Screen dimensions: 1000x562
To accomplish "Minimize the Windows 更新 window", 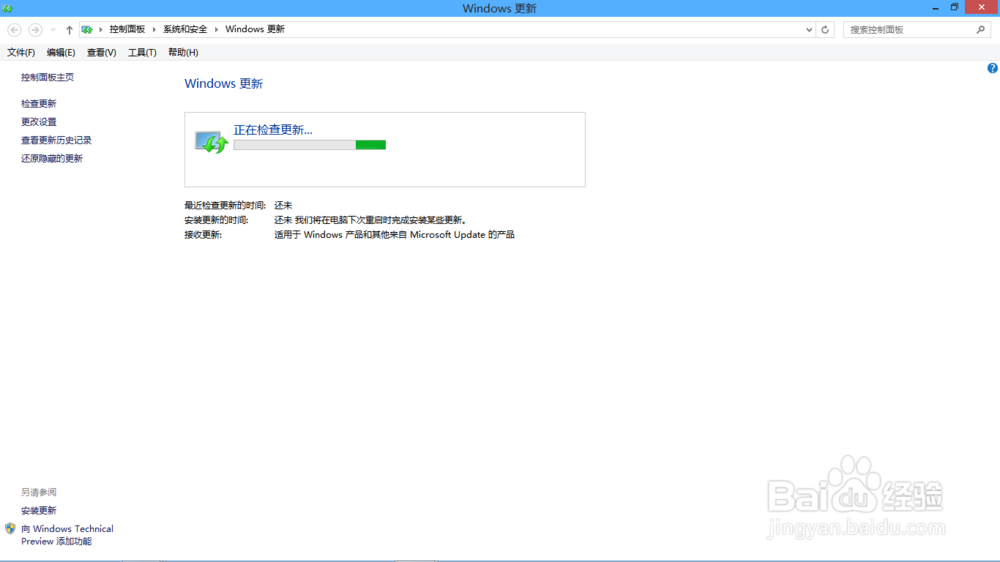I will [x=935, y=8].
